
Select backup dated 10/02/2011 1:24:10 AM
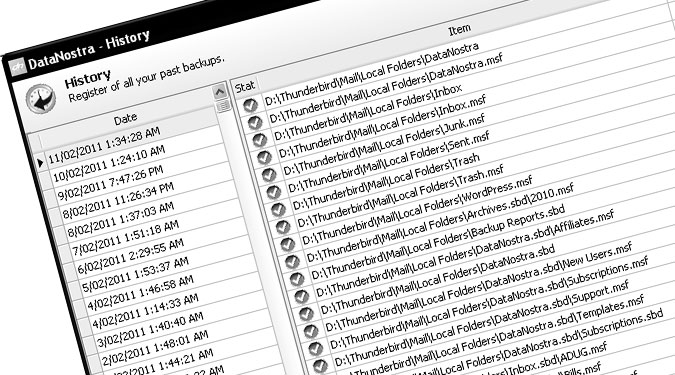109,164
